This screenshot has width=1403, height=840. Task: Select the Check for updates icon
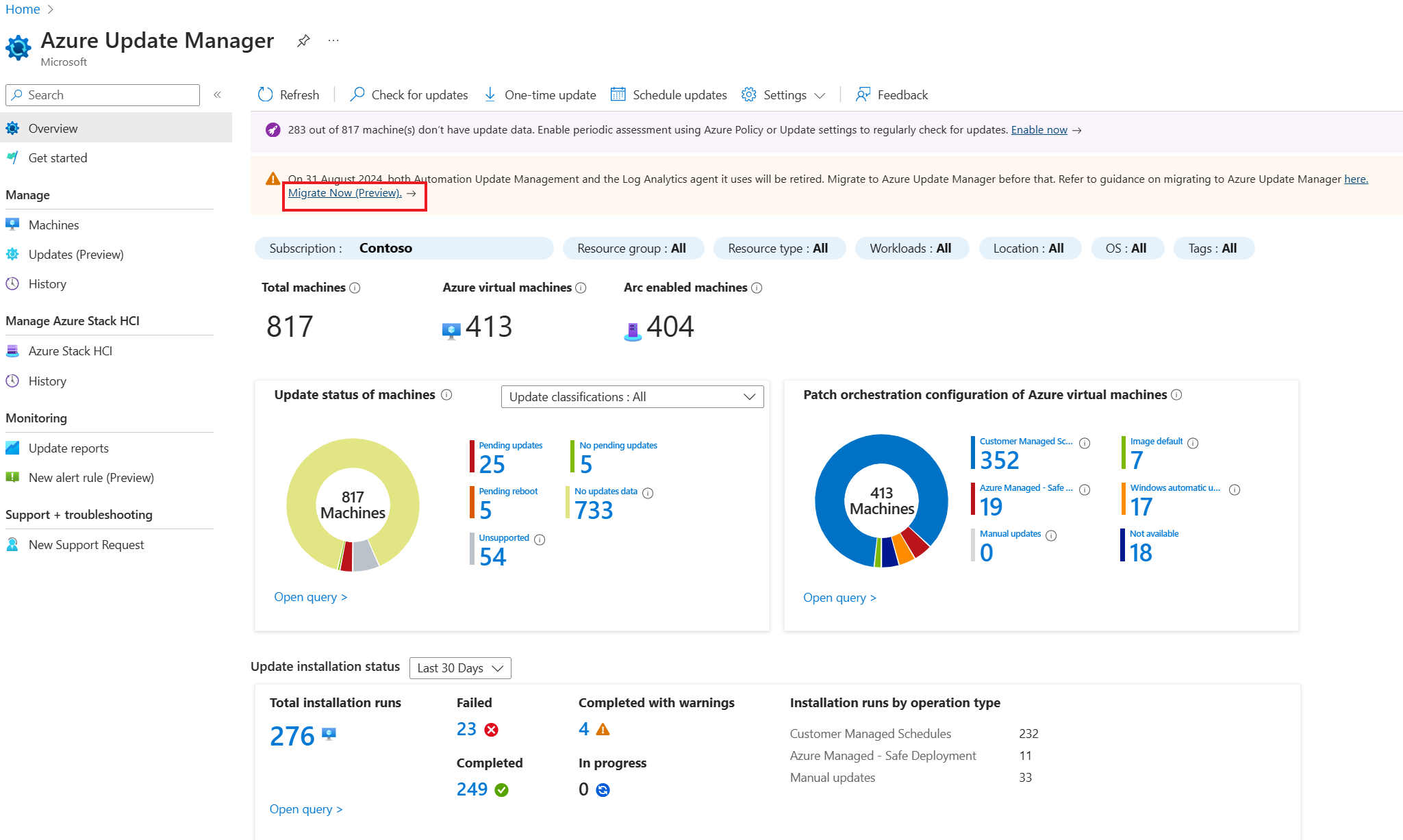click(357, 94)
